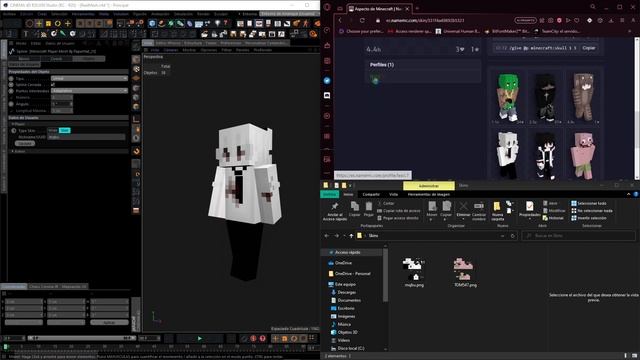Viewport: 640px width, 360px height.
Task: Click Seleccionar todo in File Explorer
Action: pyautogui.click(x=589, y=203)
